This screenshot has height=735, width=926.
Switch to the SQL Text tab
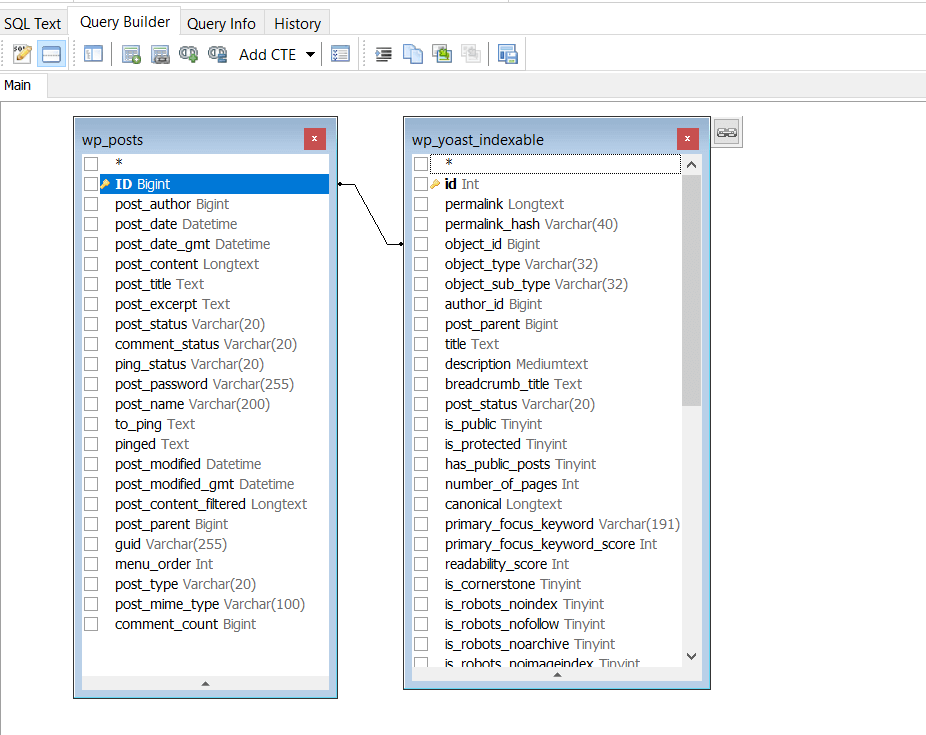click(32, 24)
